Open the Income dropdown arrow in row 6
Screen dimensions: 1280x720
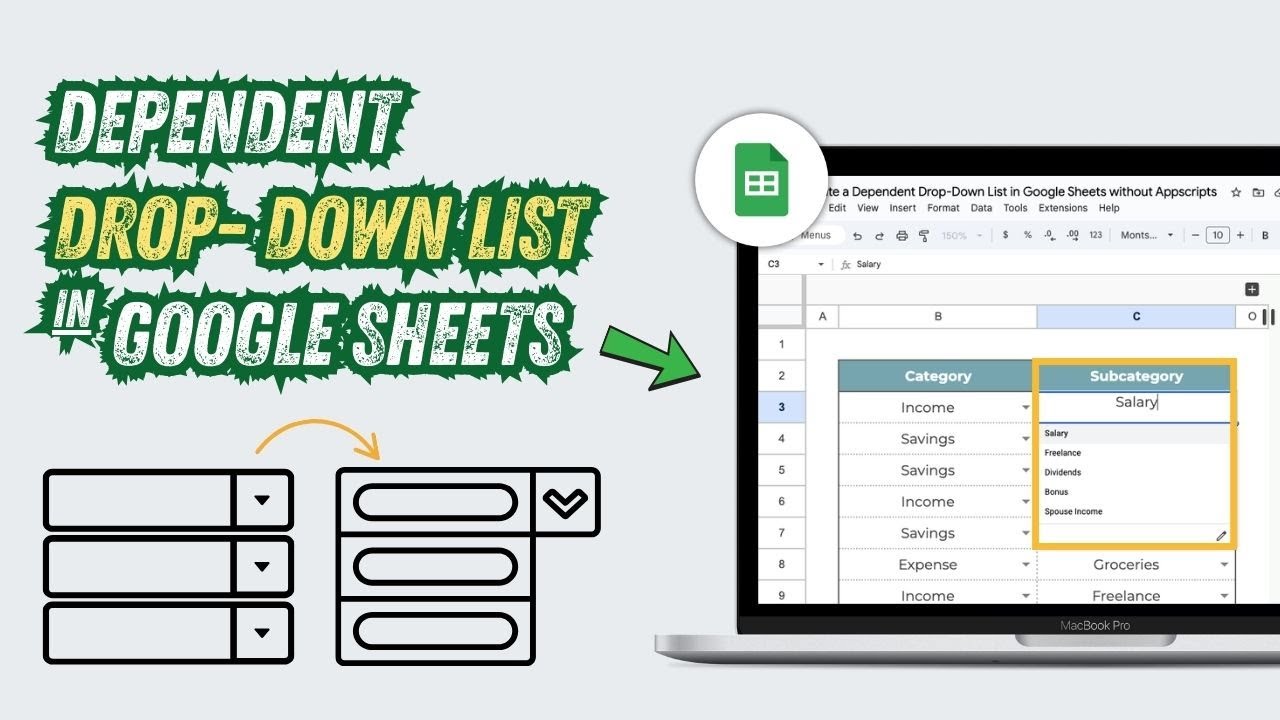click(x=1026, y=502)
